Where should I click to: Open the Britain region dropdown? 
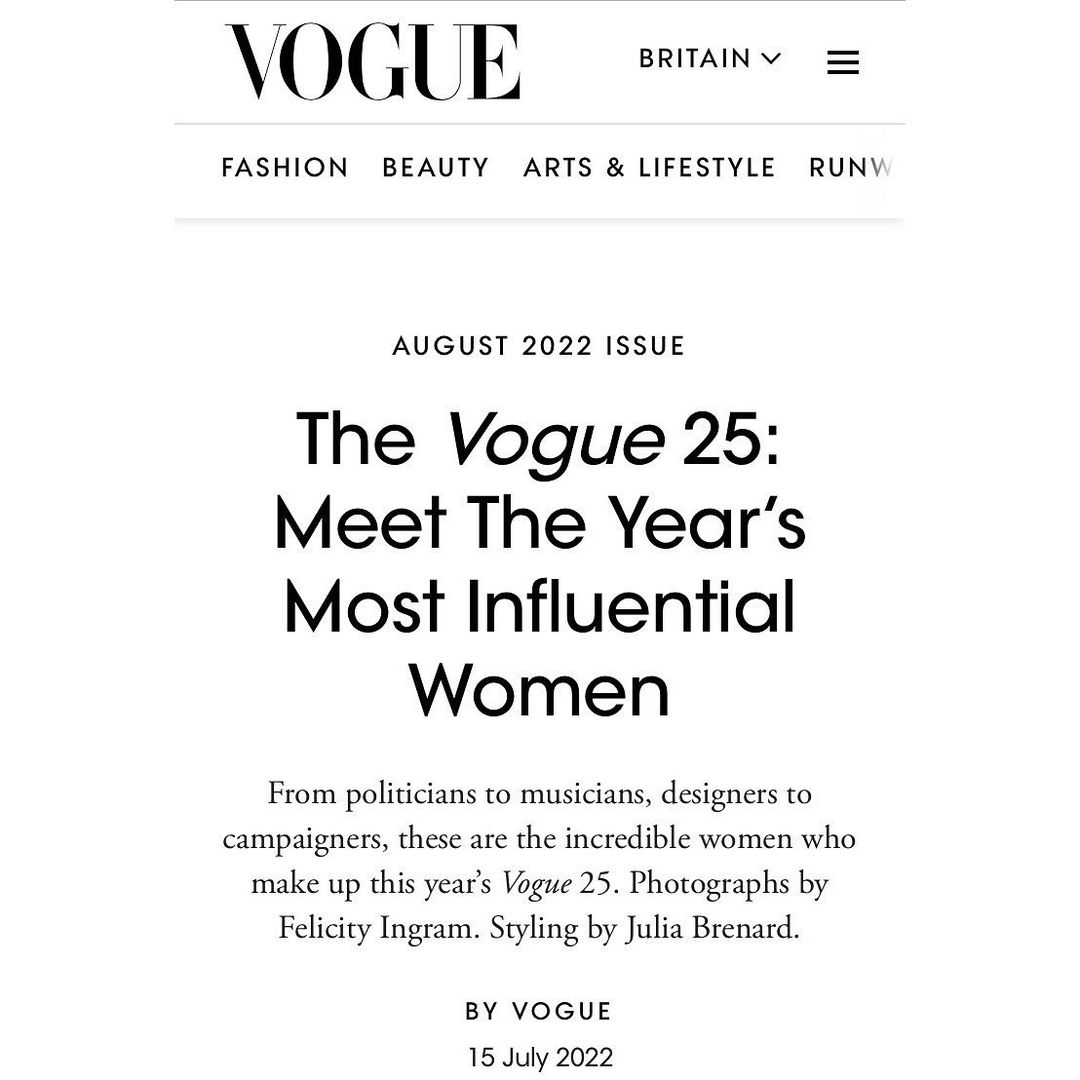coord(695,59)
